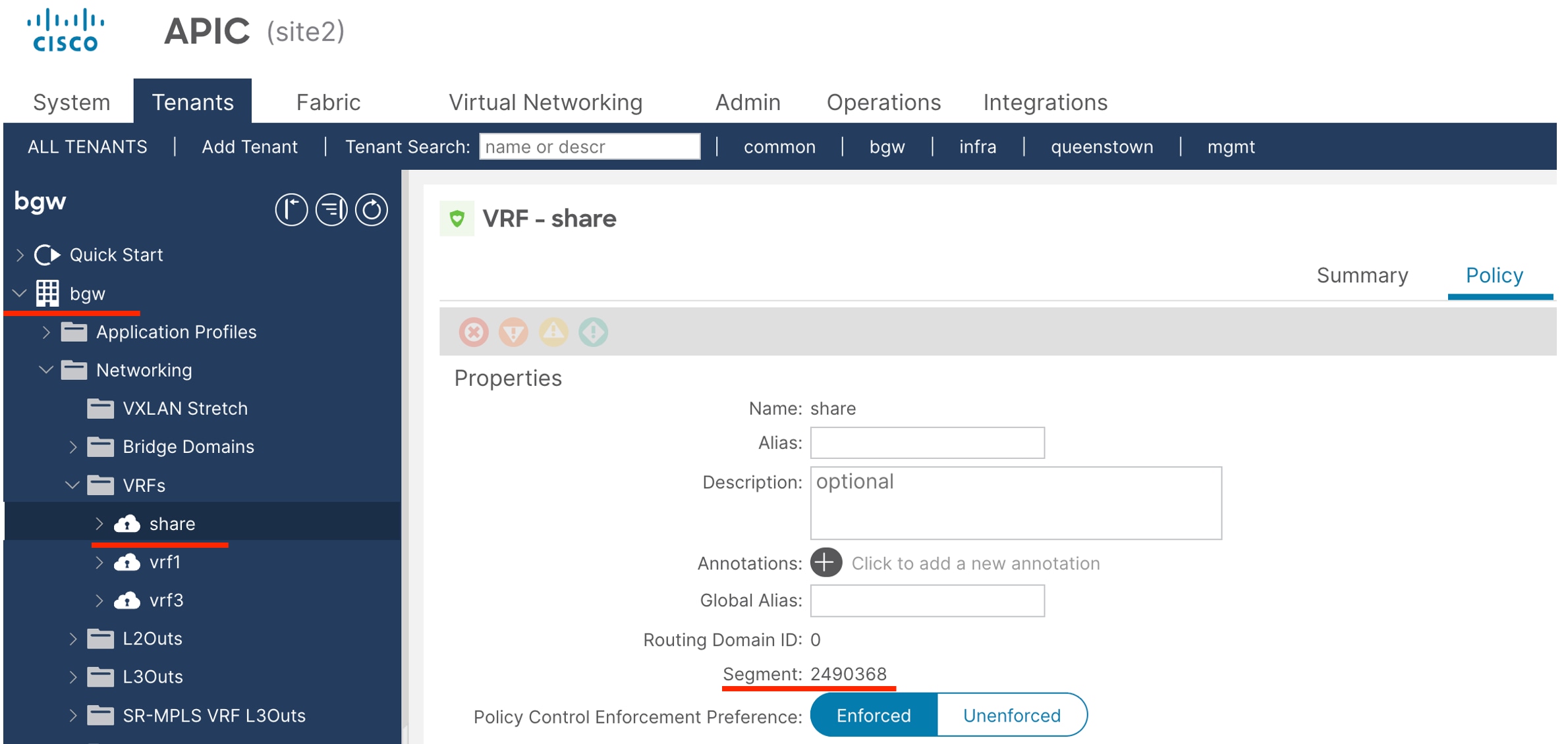Open the Fabric menu tab
The height and width of the screenshot is (744, 1568).
(x=328, y=102)
